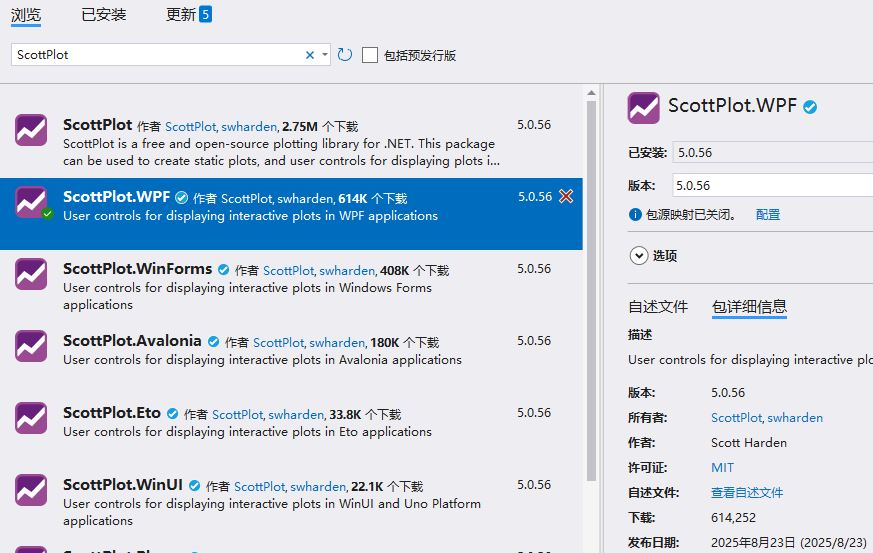This screenshot has height=553, width=873.
Task: Switch to the 已安装 installed tab
Action: (x=104, y=14)
